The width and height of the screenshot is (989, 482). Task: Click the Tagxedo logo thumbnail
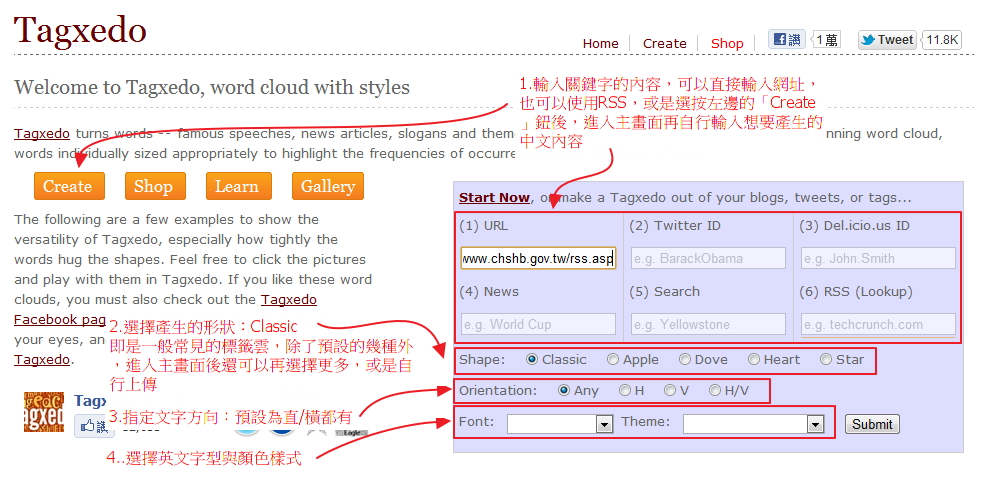pyautogui.click(x=44, y=412)
